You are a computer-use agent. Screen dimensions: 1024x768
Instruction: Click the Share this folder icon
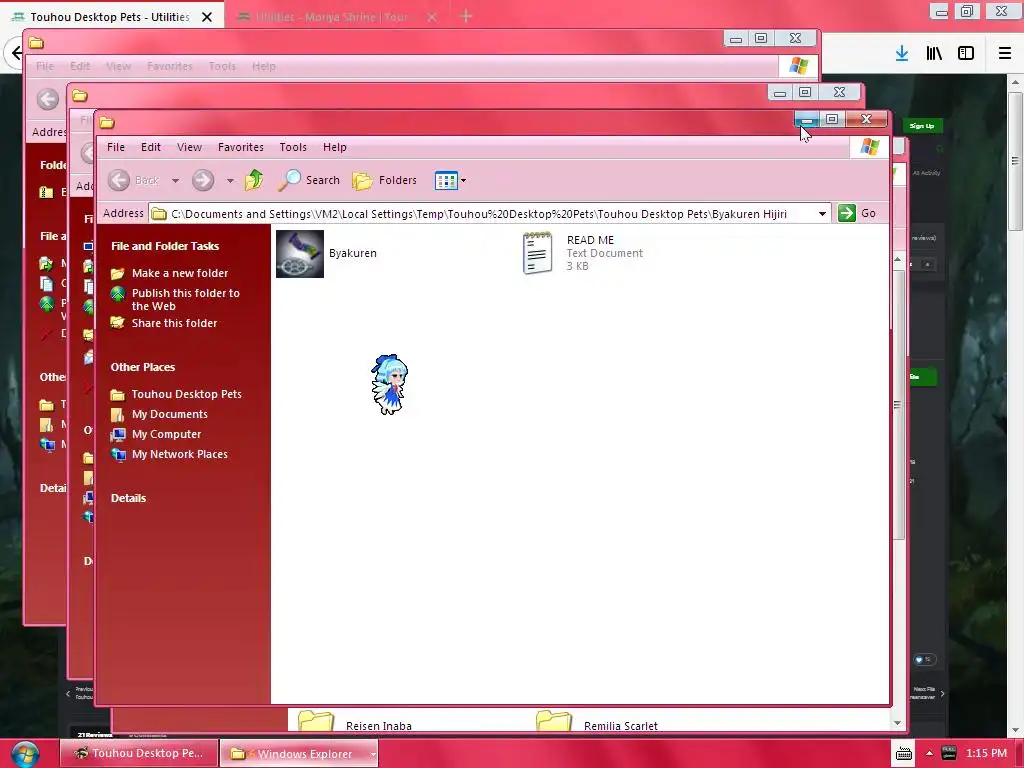(118, 323)
